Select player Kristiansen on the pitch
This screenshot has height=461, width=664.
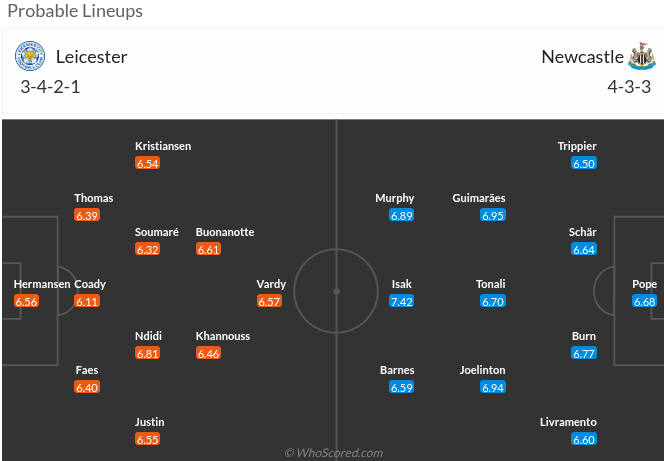pos(162,146)
